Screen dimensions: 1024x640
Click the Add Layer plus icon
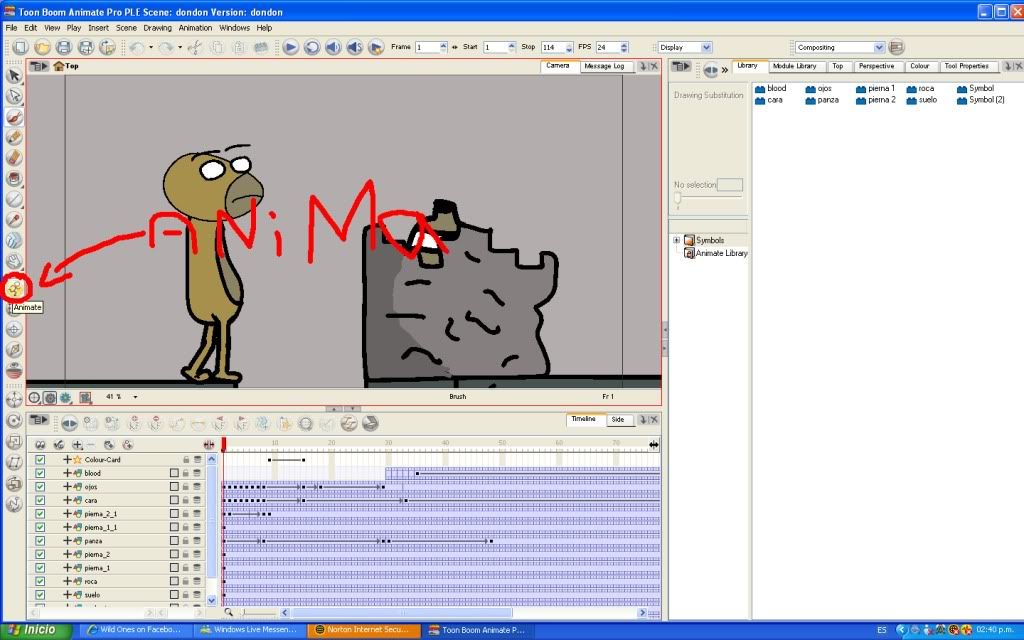pyautogui.click(x=77, y=445)
